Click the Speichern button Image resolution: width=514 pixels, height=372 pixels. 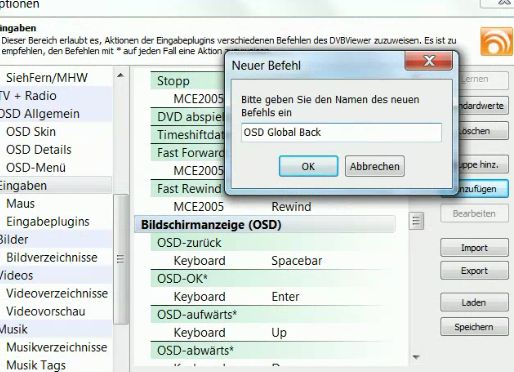coord(474,327)
